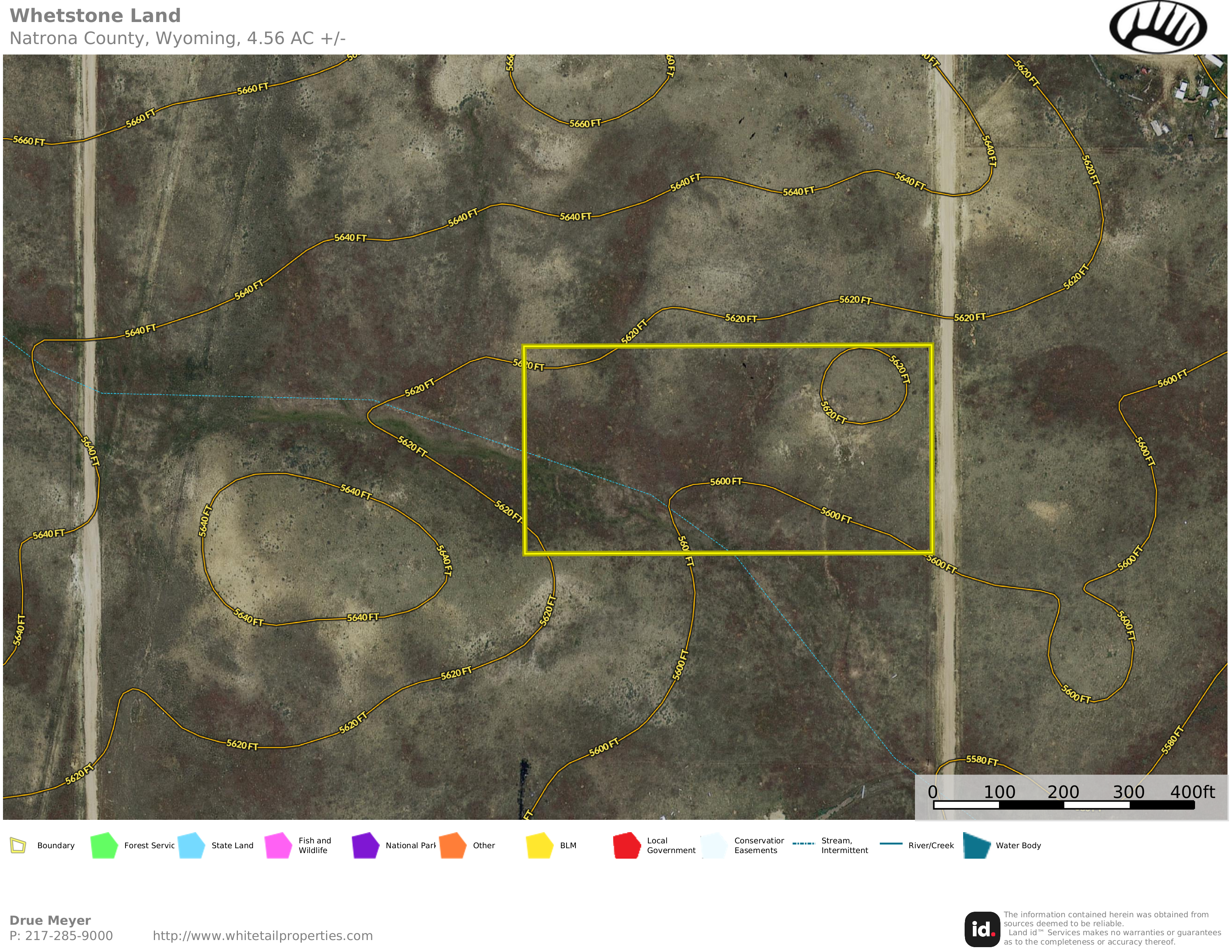1232x952 pixels.
Task: Click the orange Other legend swatch
Action: 452,845
